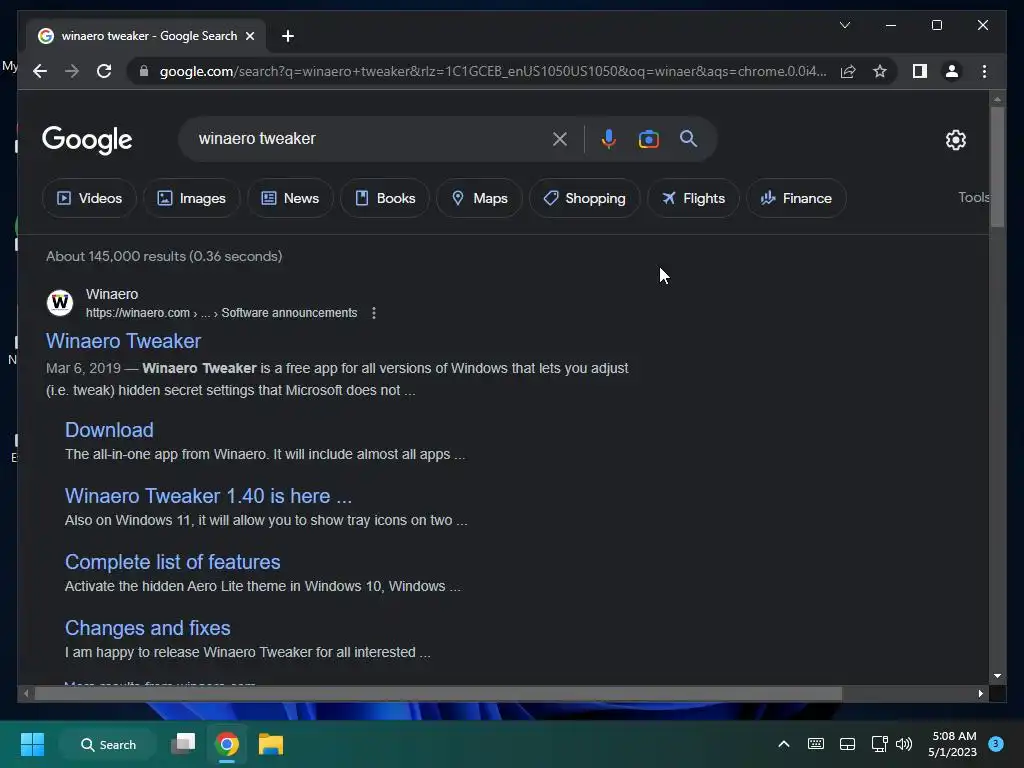Close the winaero tweaker Google Search tab
Image resolution: width=1024 pixels, height=768 pixels.
coord(249,36)
